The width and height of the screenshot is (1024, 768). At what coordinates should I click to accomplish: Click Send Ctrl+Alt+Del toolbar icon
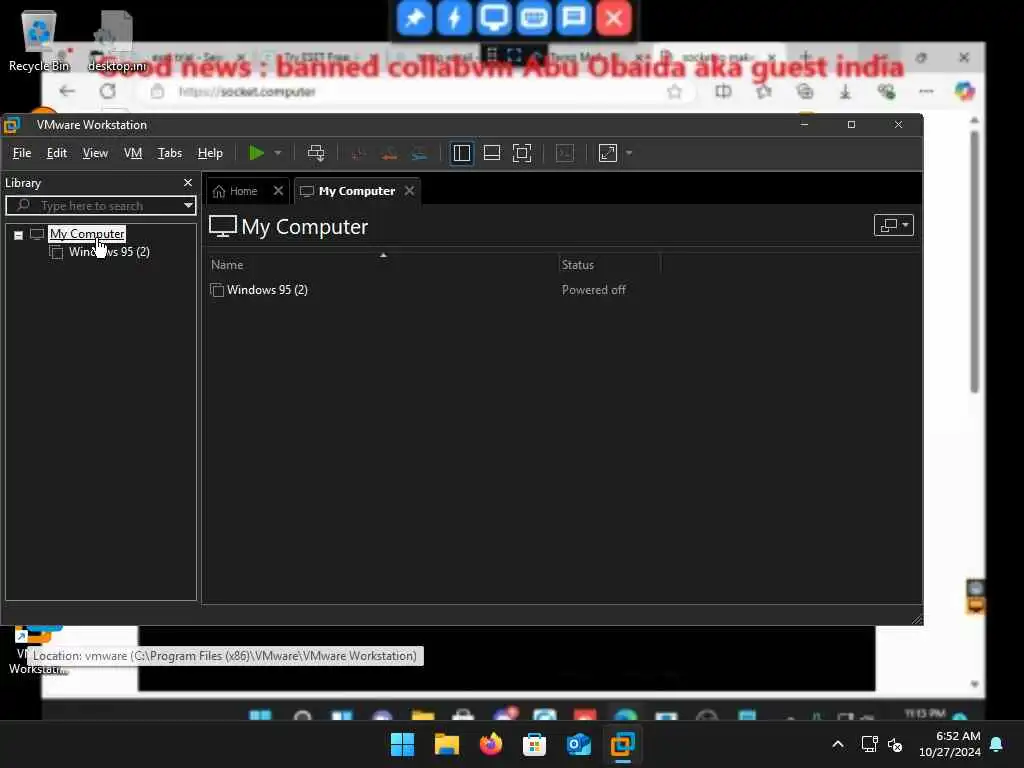pos(316,153)
